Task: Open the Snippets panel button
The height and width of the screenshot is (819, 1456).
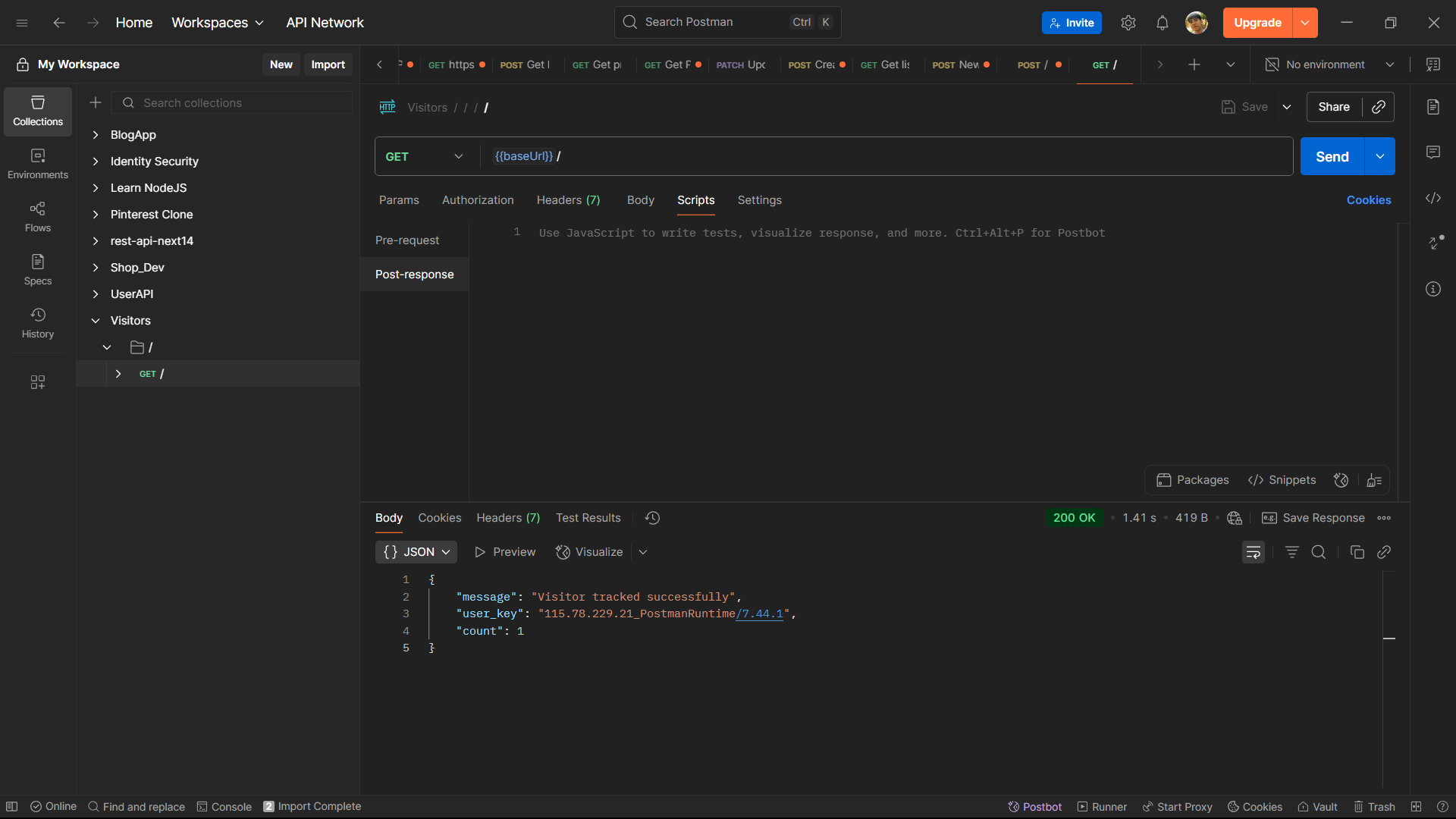Action: (x=1282, y=480)
